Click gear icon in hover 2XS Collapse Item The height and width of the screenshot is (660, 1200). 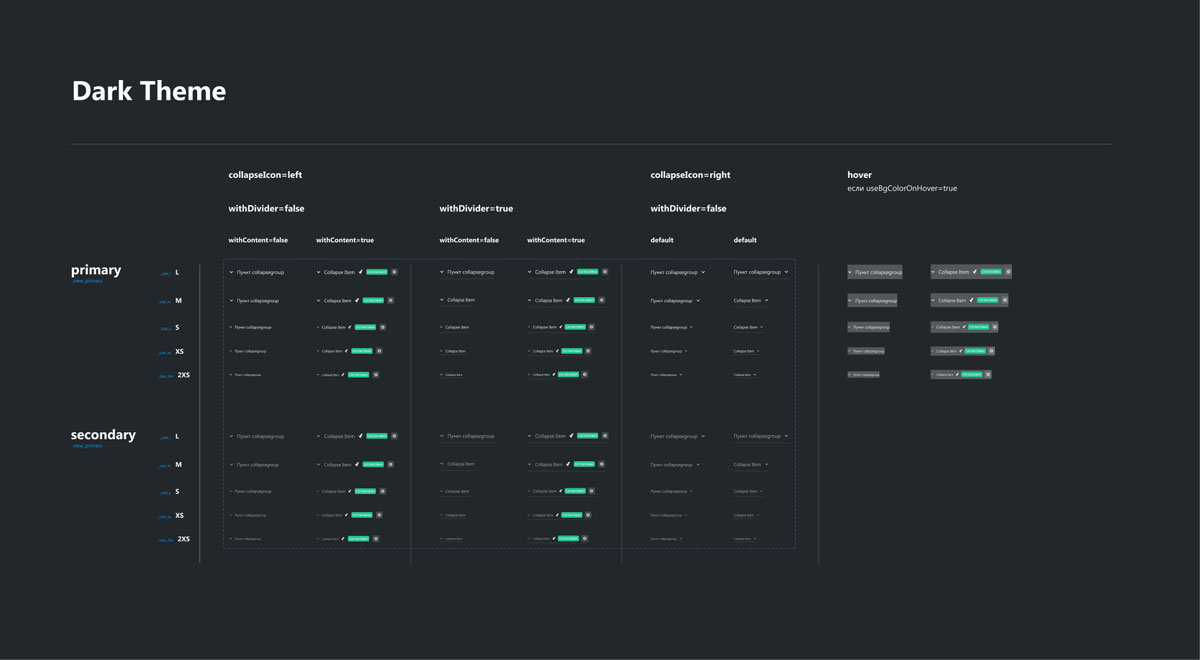(x=988, y=375)
